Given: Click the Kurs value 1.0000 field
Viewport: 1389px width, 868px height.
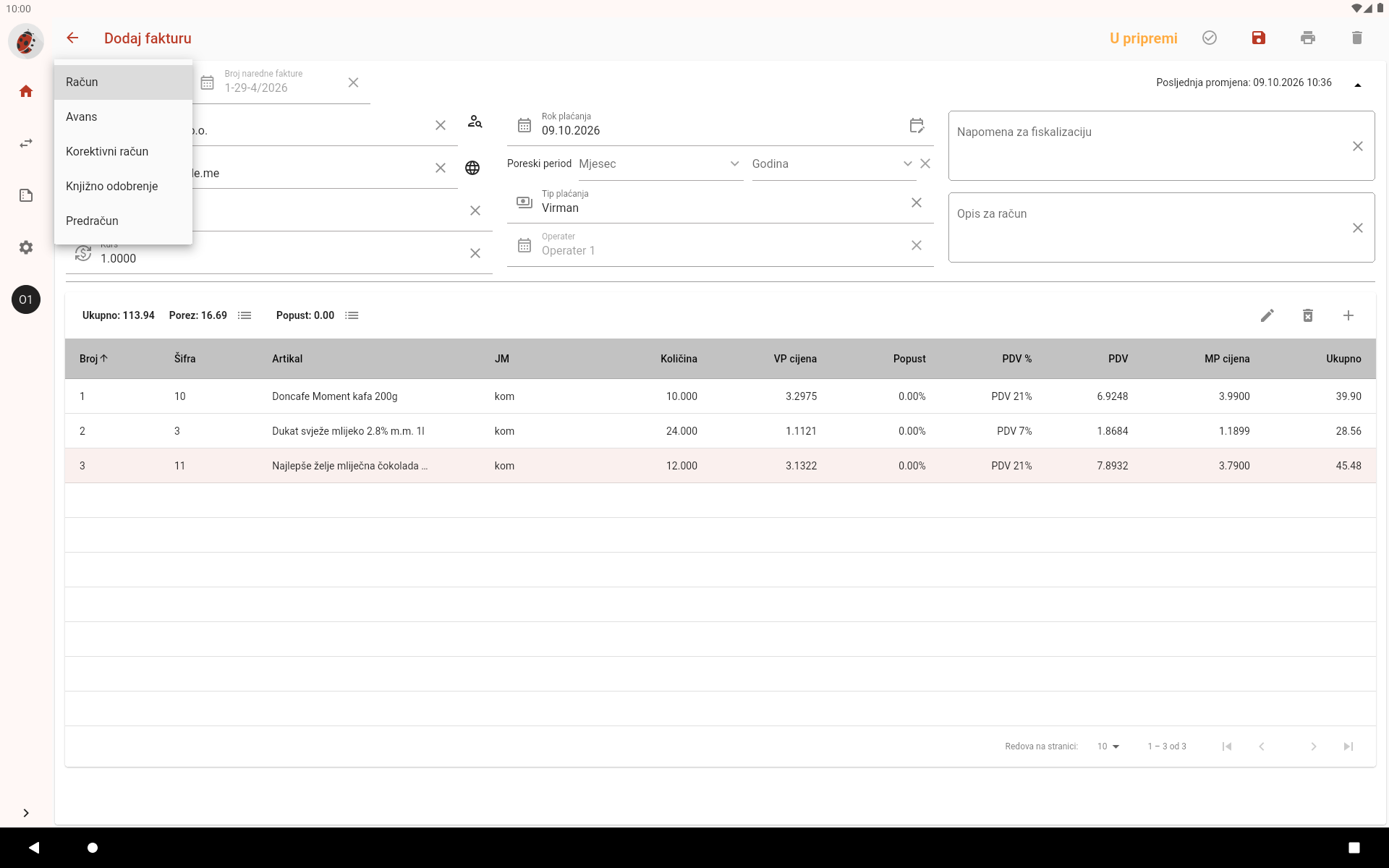Looking at the screenshot, I should (x=279, y=258).
